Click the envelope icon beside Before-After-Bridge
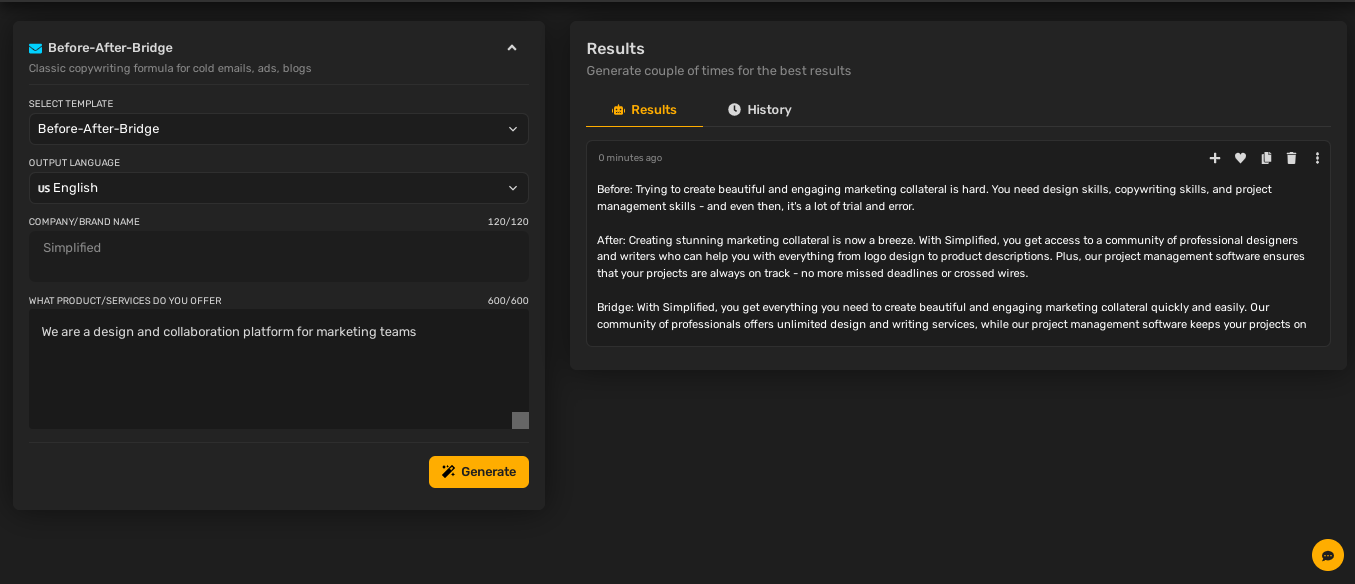This screenshot has width=1355, height=584. (x=36, y=48)
